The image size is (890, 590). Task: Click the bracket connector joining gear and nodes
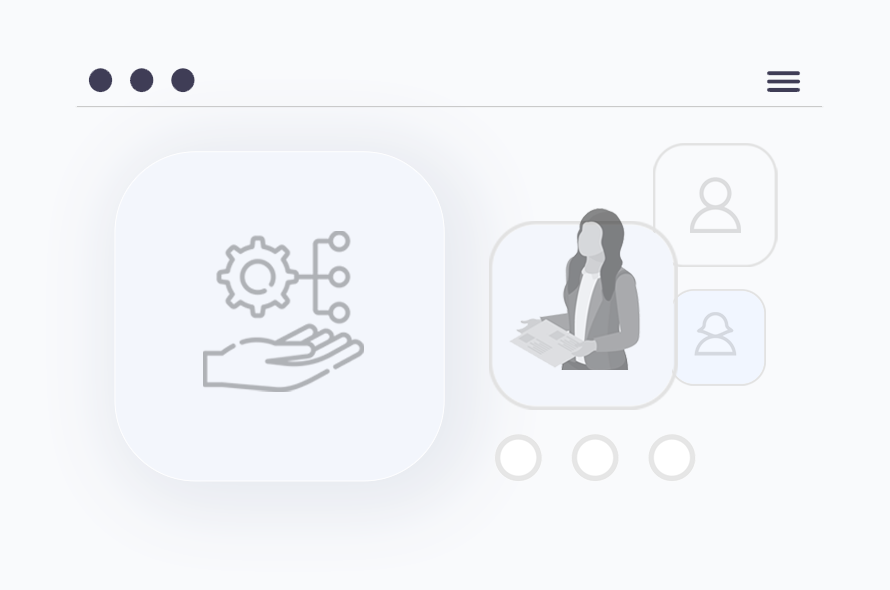pyautogui.click(x=314, y=277)
